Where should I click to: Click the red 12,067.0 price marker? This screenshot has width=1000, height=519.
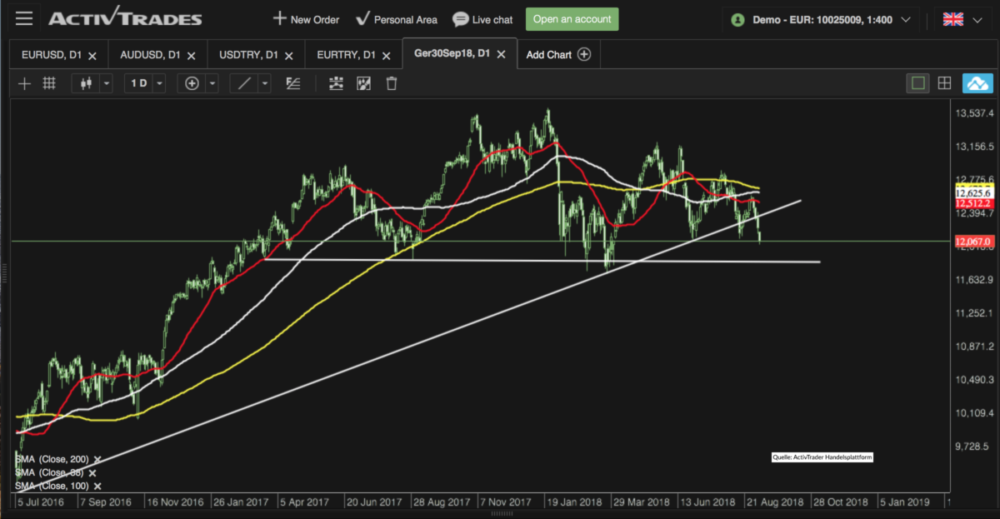tap(974, 242)
